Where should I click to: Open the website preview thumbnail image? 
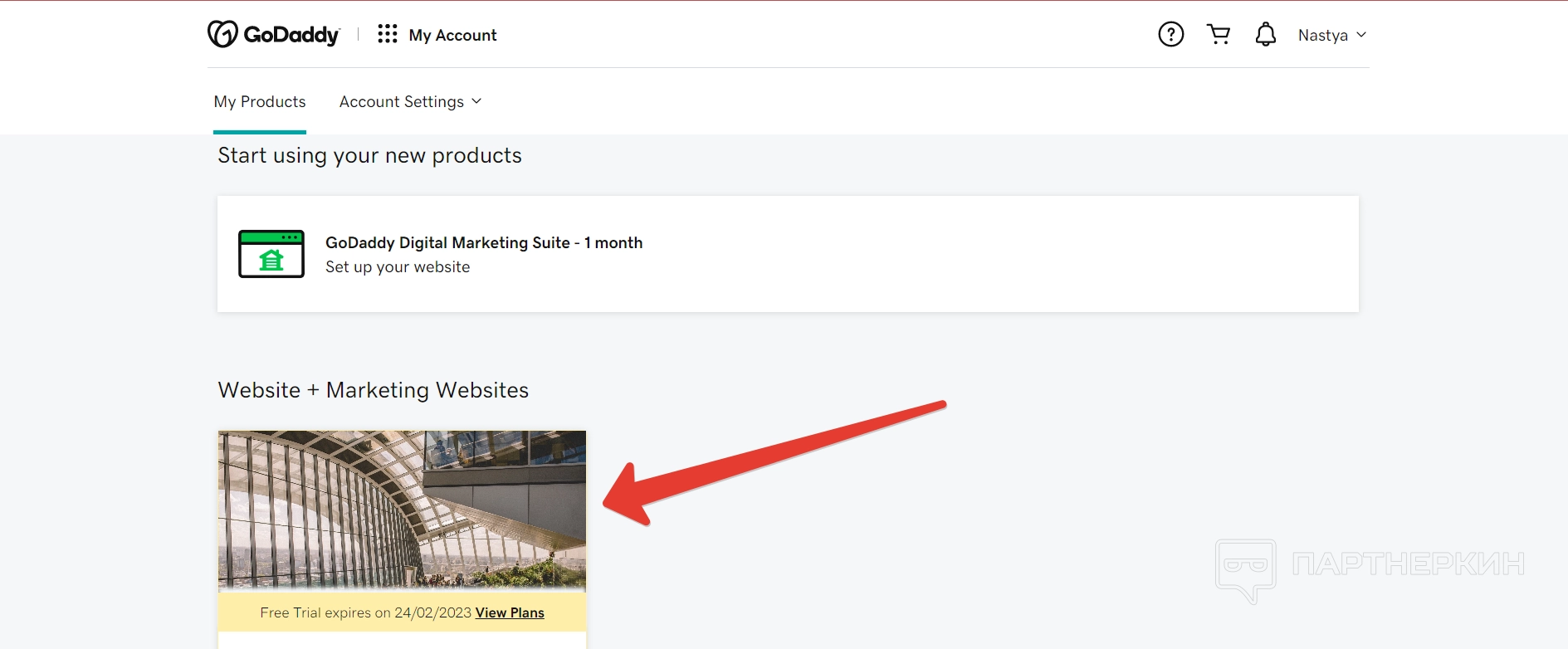click(x=402, y=510)
